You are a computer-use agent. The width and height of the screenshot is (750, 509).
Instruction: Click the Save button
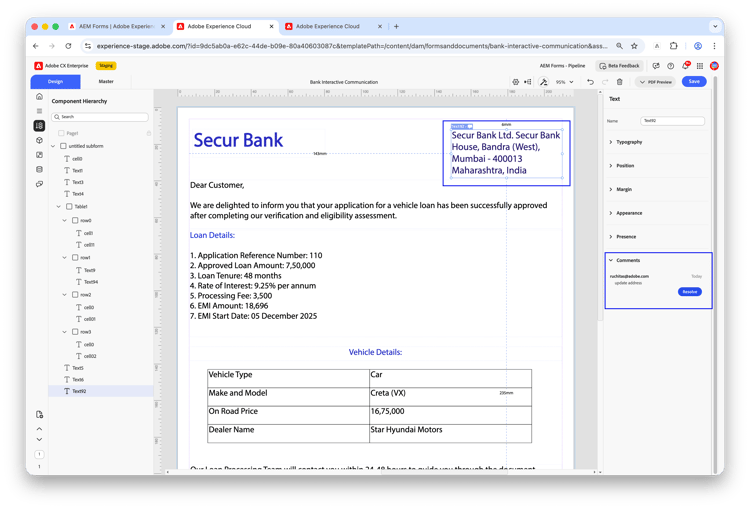click(x=694, y=81)
